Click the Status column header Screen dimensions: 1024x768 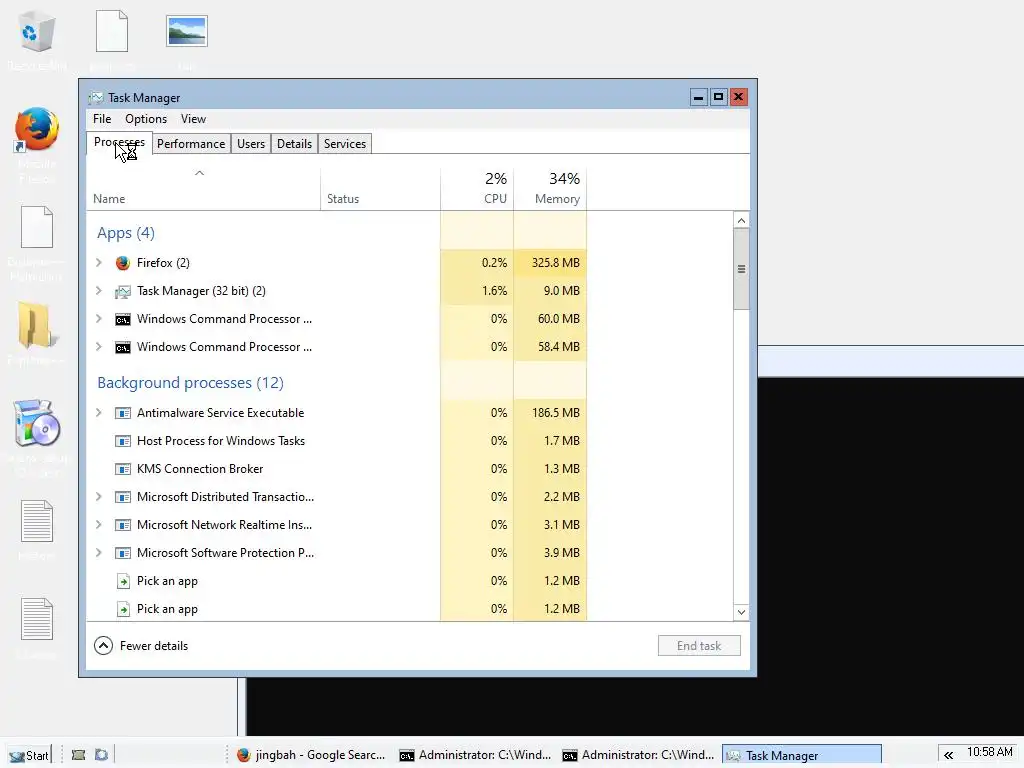[x=380, y=189]
